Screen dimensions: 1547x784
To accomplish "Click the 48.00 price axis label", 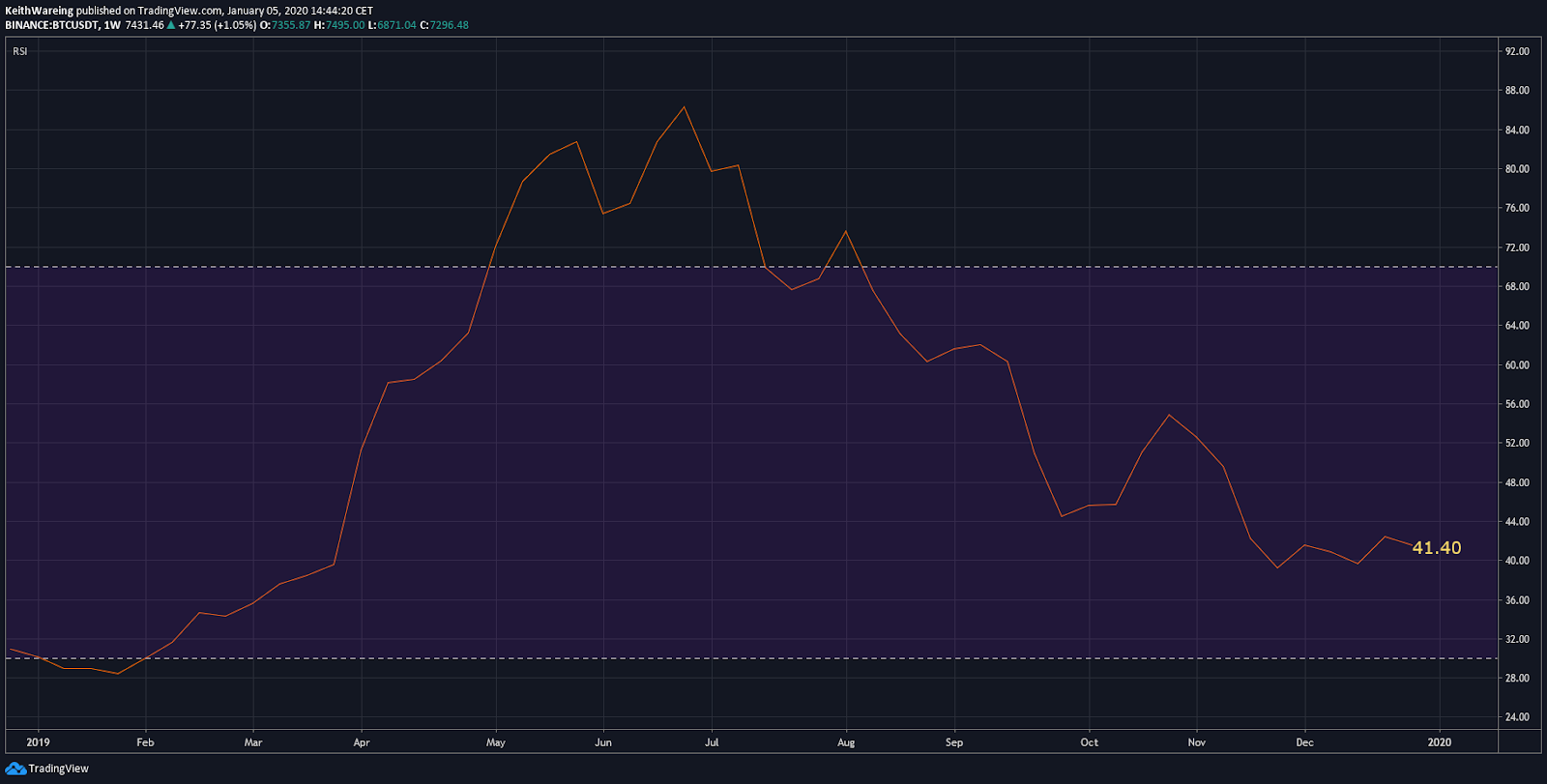I will tap(1517, 482).
